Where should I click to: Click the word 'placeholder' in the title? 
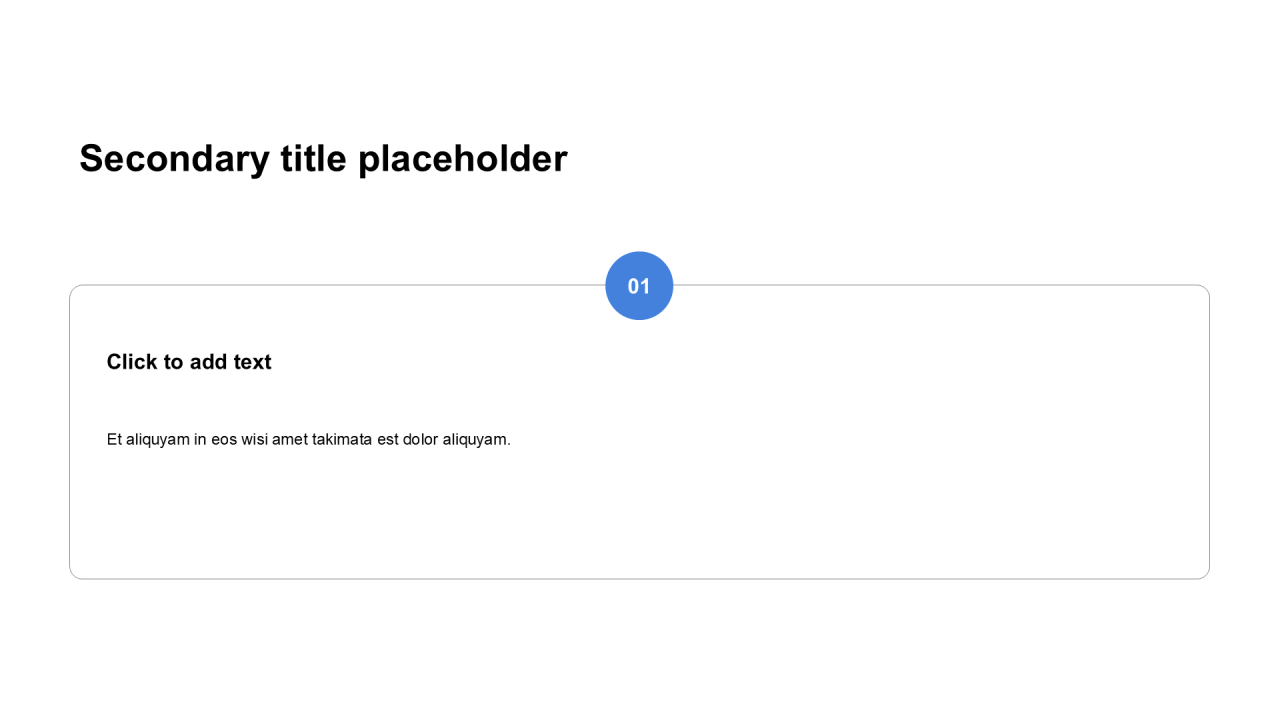pyautogui.click(x=462, y=159)
